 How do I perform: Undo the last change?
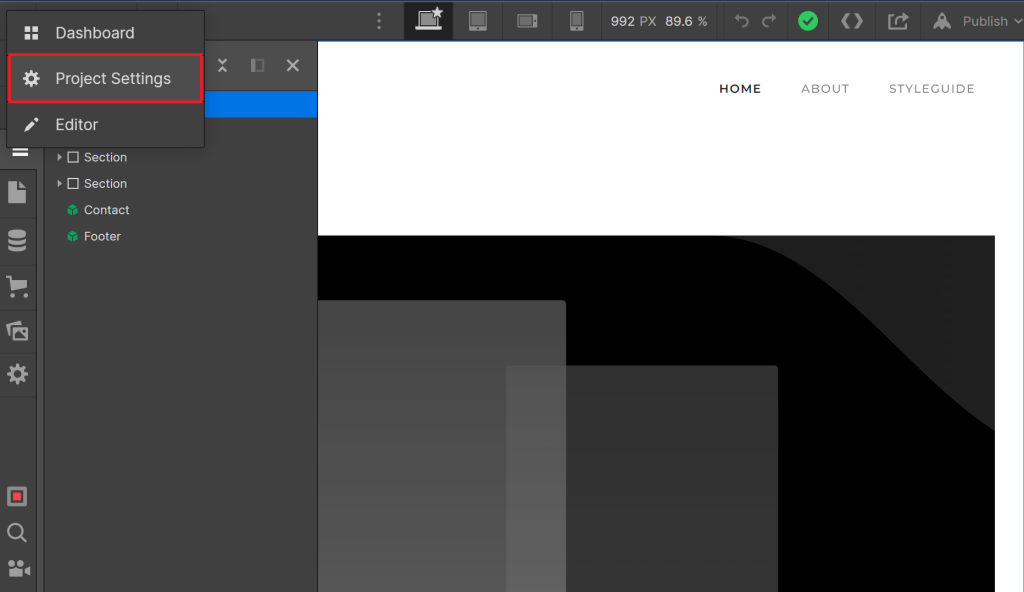click(x=741, y=21)
